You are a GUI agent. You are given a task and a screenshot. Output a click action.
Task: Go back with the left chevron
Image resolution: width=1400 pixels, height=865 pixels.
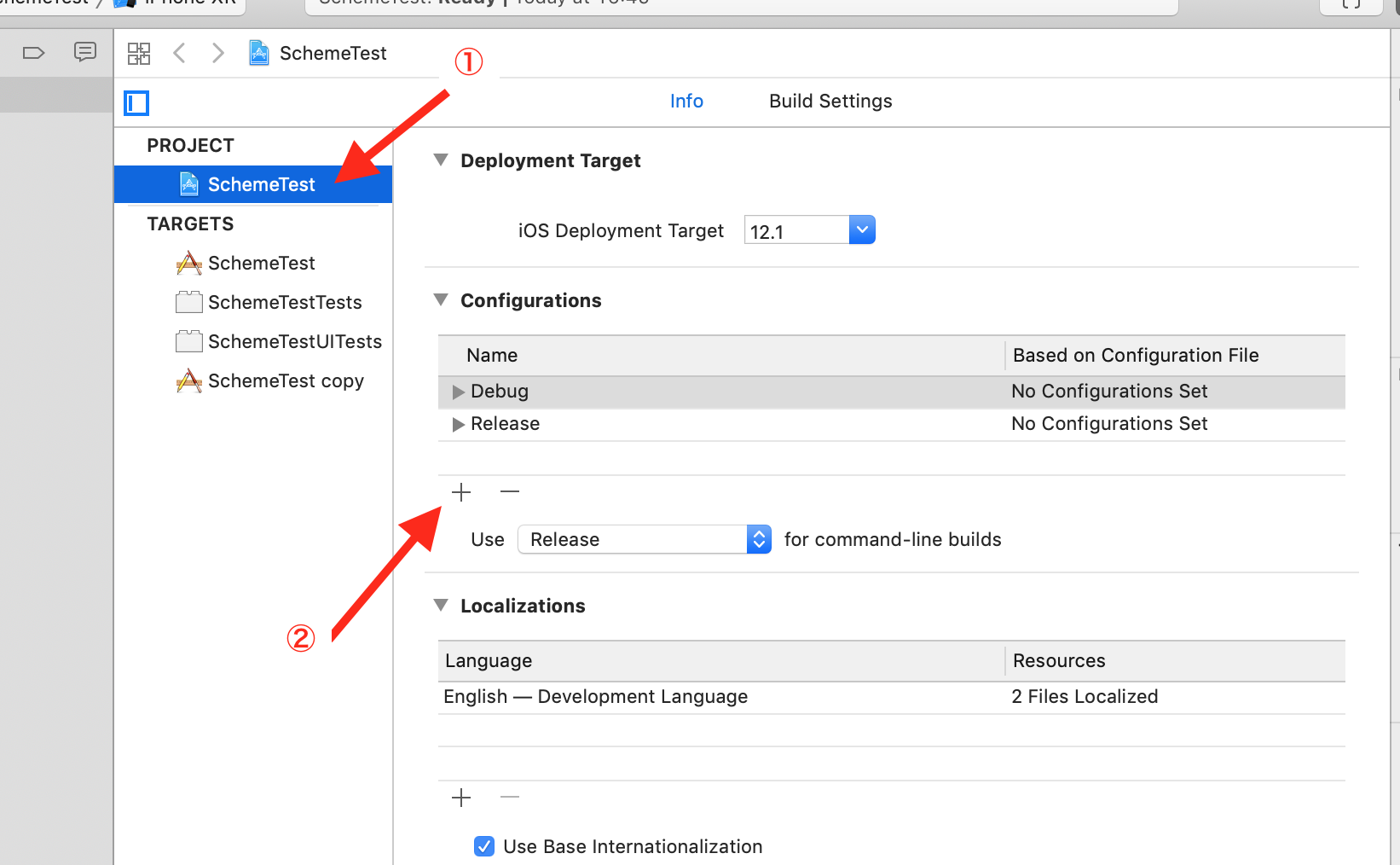click(179, 53)
